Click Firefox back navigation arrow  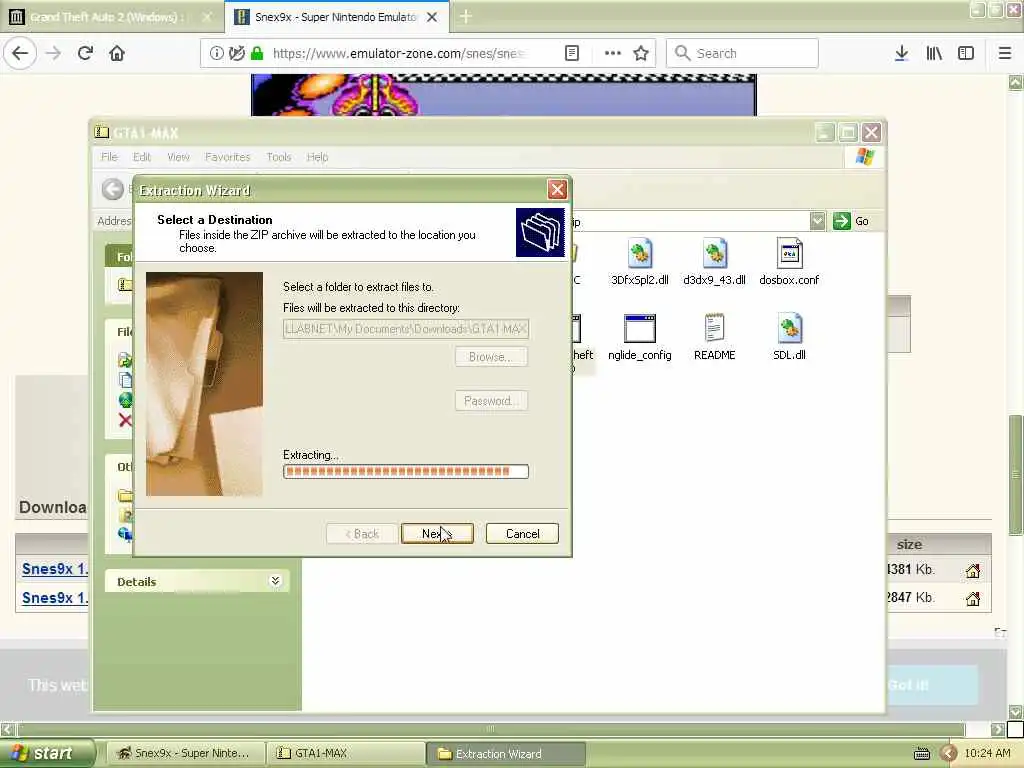(x=20, y=53)
